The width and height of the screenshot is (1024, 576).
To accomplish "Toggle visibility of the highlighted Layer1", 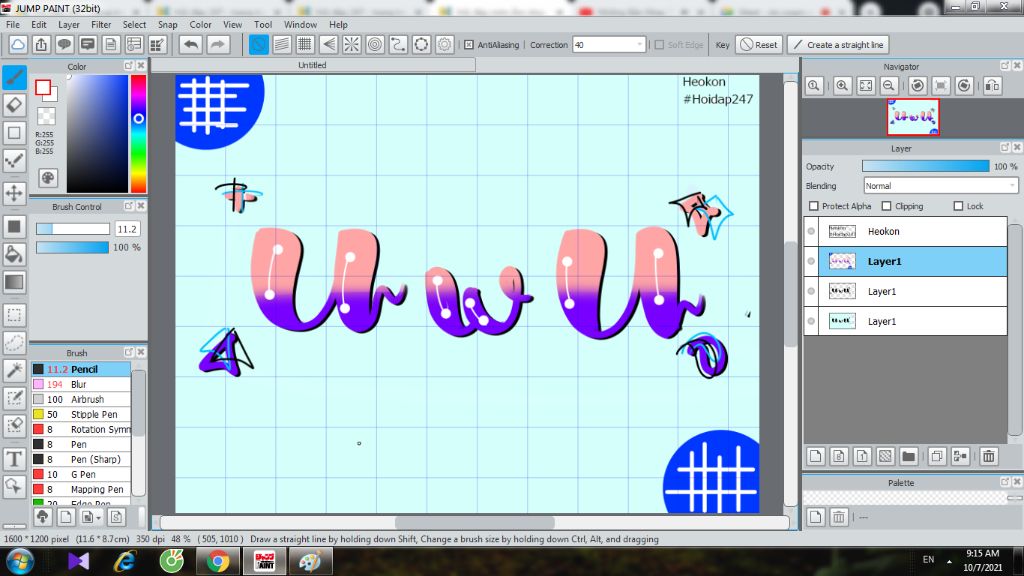I will [811, 261].
